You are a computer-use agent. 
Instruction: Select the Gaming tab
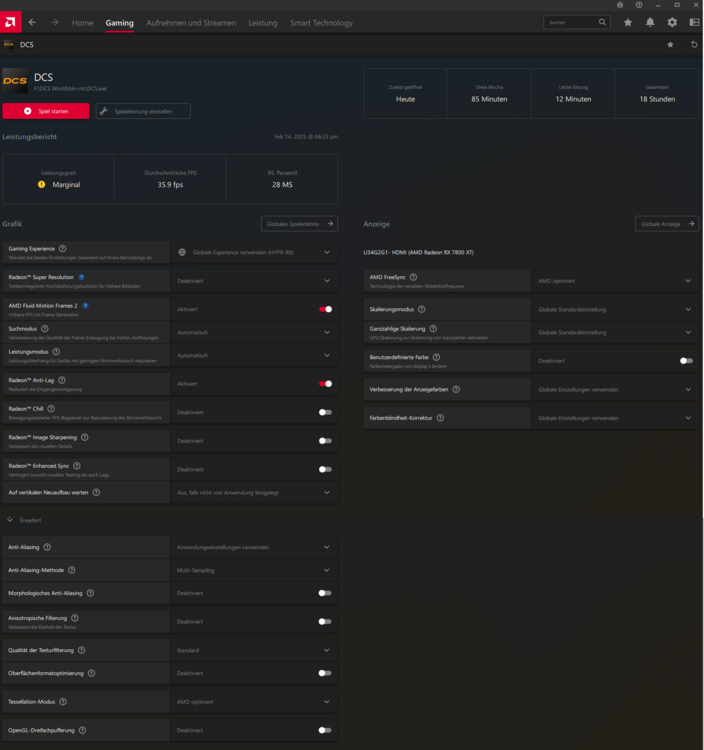coord(120,23)
